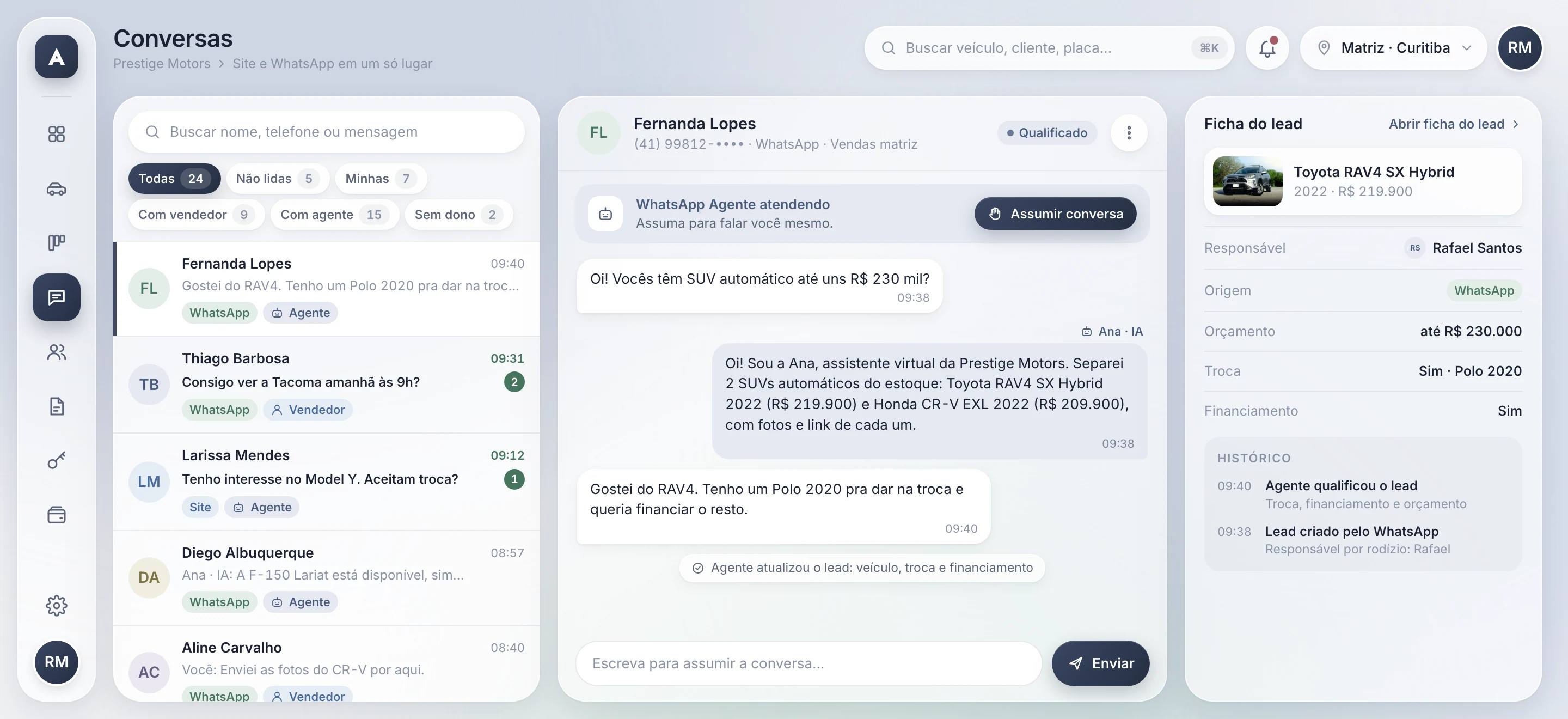Click the history entry Lead criado pelo WhatsApp
The height and width of the screenshot is (719, 1568).
click(1363, 540)
